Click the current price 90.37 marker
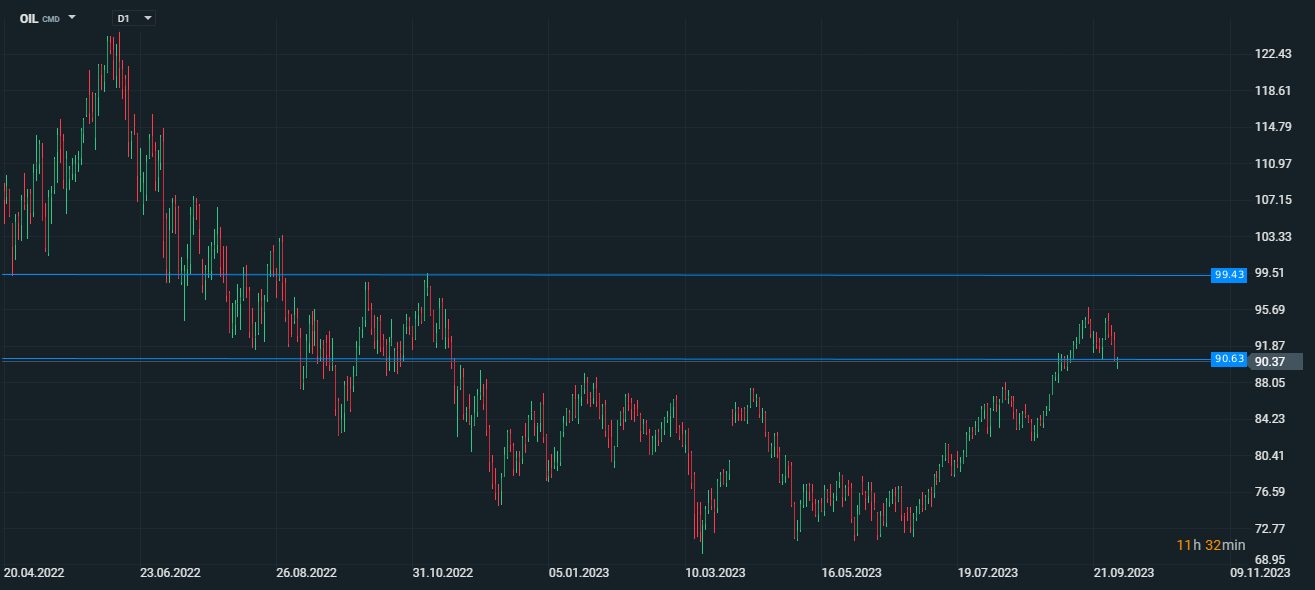This screenshot has height=590, width=1315. (1272, 362)
